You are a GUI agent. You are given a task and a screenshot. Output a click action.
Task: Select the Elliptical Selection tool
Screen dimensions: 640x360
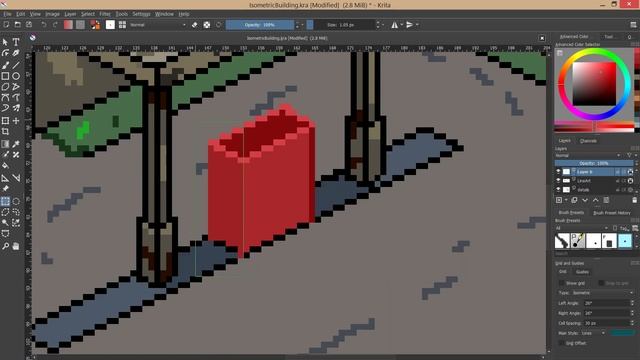point(16,201)
